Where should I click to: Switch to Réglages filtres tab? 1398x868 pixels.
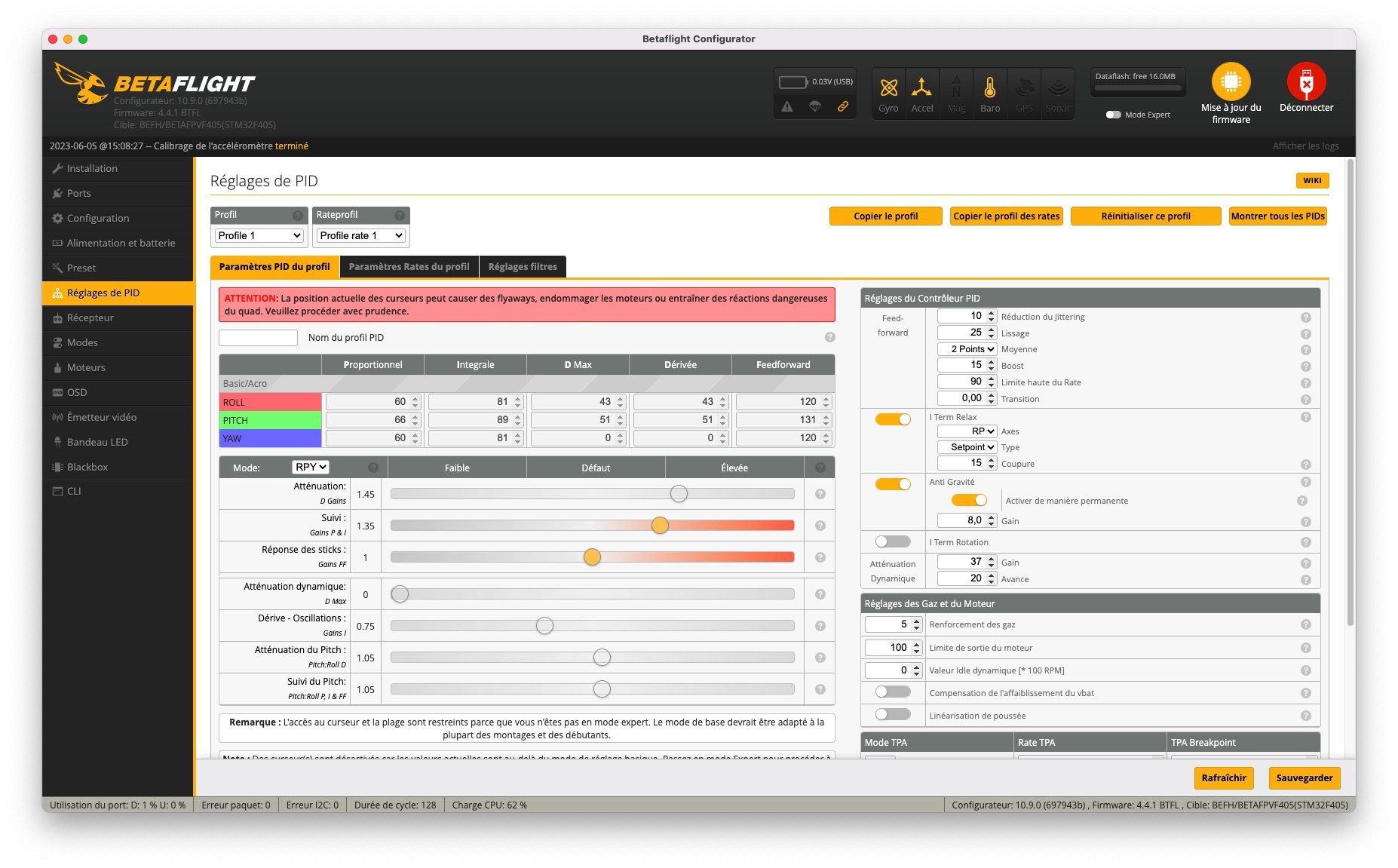point(523,266)
